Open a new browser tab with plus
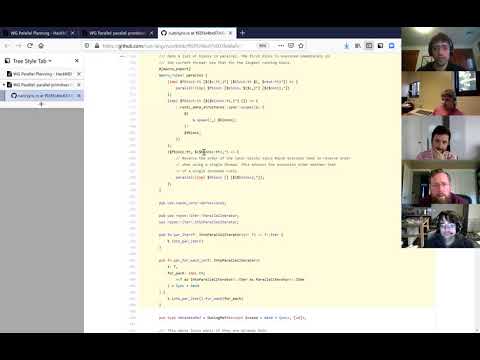This screenshot has height=360, width=480. pyautogui.click(x=243, y=33)
